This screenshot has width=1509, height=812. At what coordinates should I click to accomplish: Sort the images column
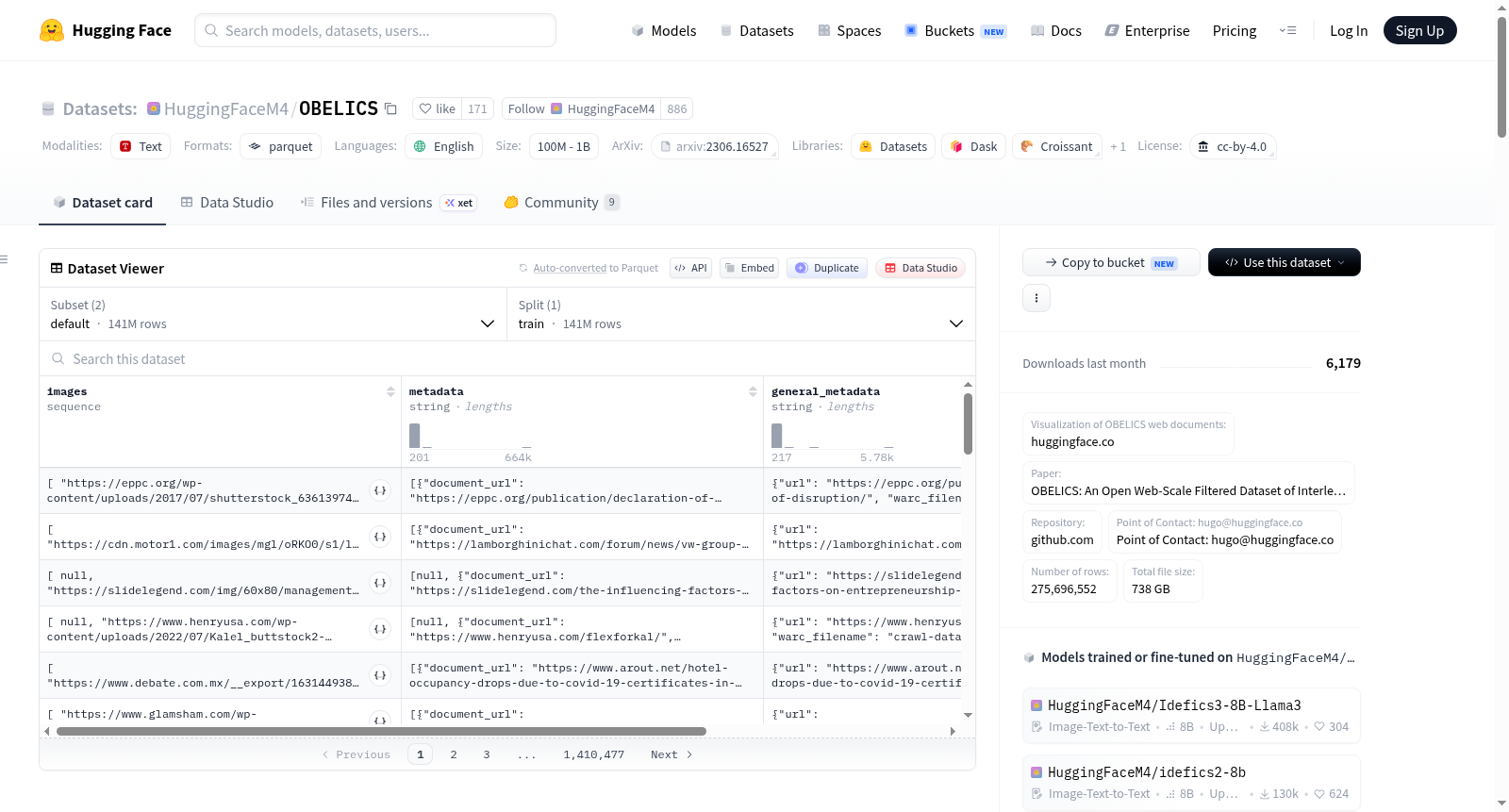390,391
